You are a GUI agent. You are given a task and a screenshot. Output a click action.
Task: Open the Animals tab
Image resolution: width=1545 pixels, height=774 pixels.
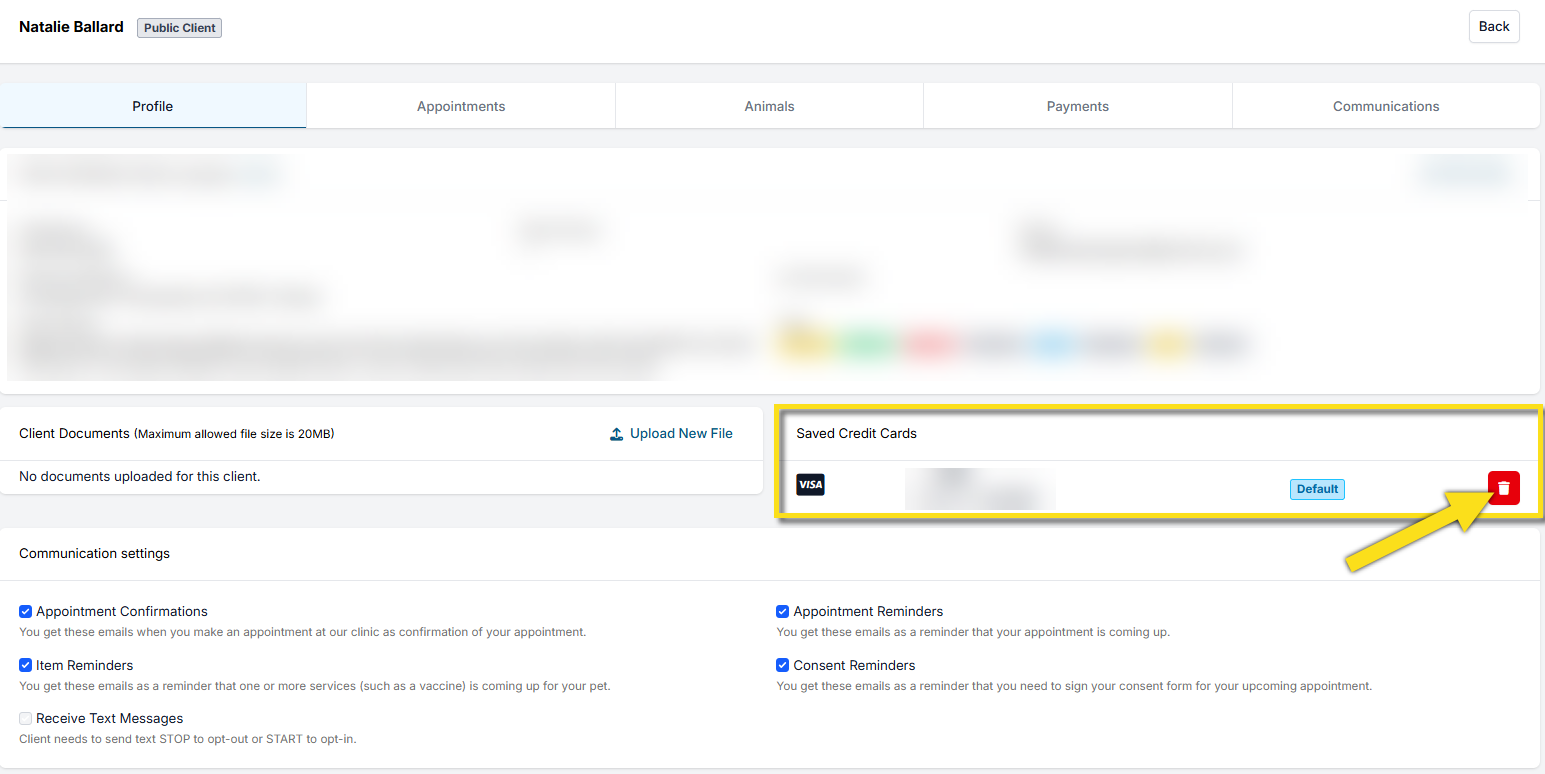(x=769, y=106)
